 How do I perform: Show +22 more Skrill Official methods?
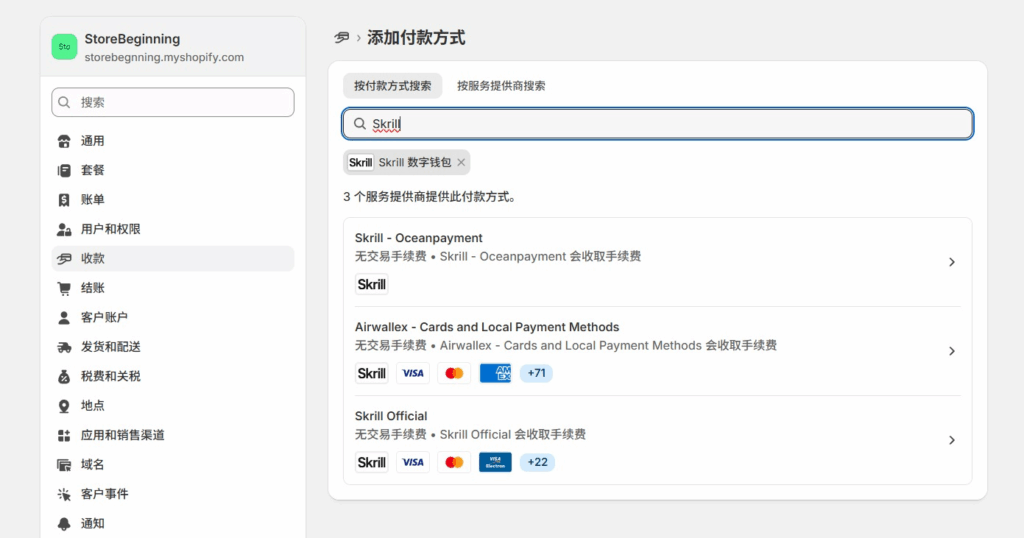tap(537, 462)
